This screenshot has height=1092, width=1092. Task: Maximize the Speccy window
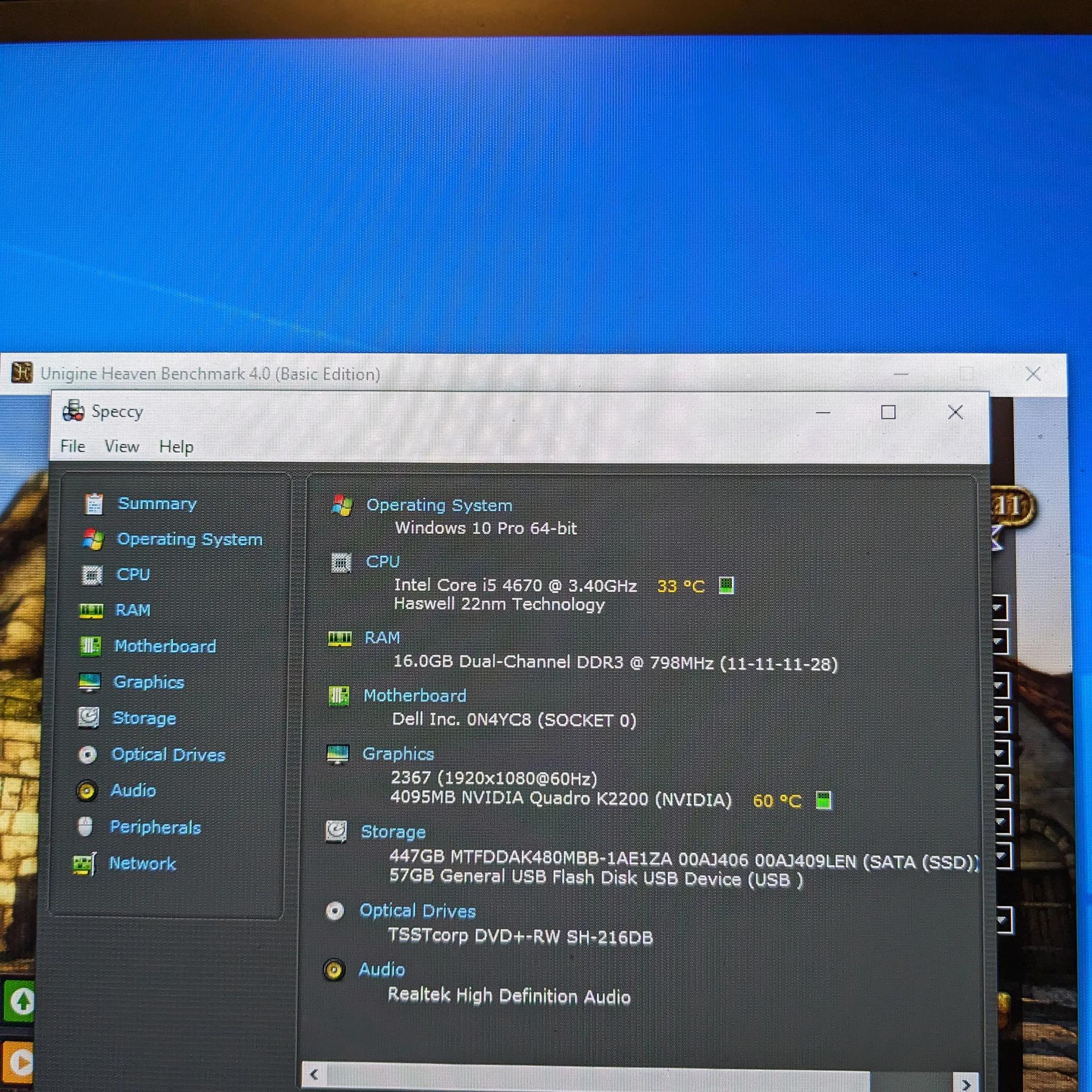click(x=888, y=413)
